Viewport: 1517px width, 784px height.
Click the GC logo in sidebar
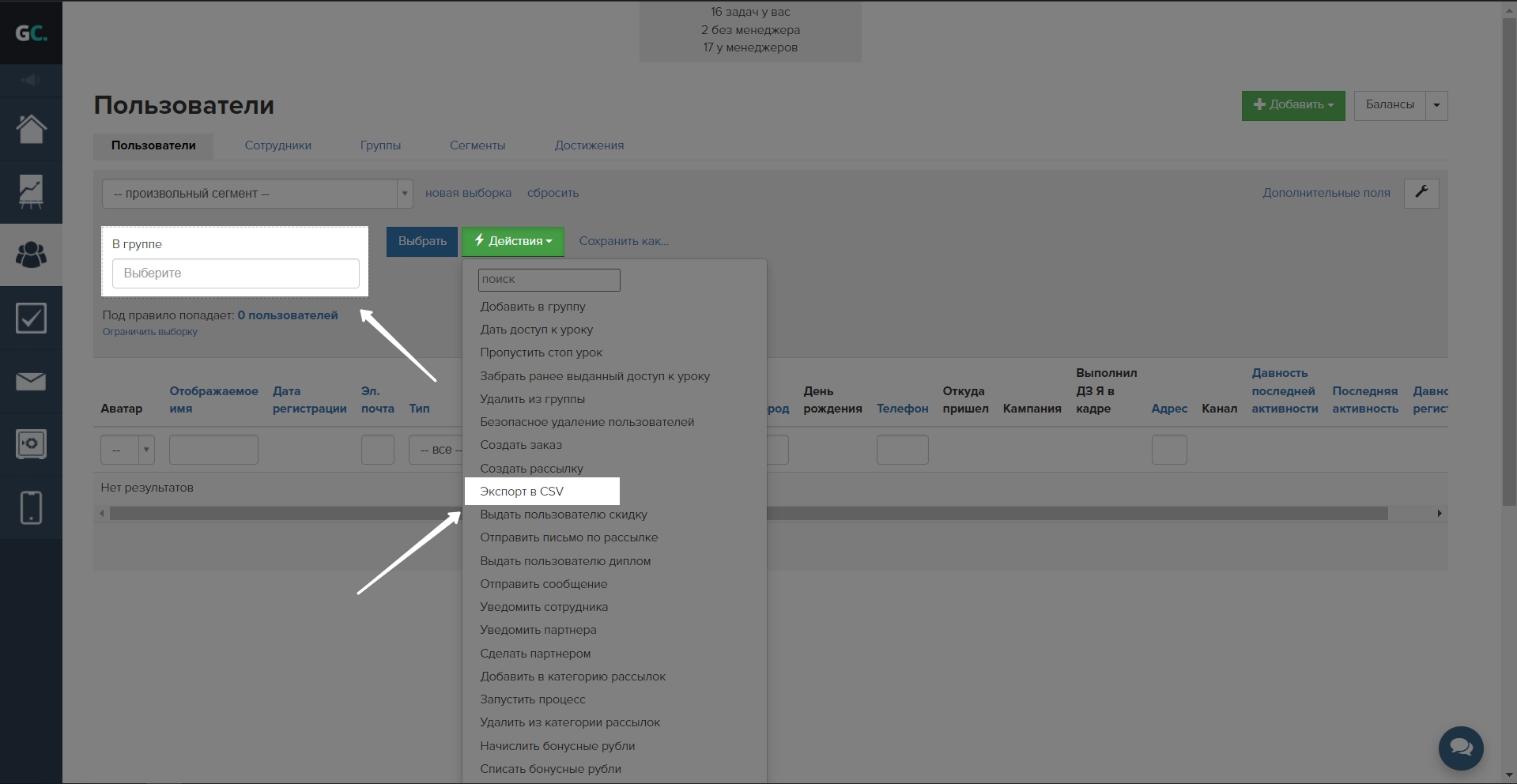coord(31,33)
